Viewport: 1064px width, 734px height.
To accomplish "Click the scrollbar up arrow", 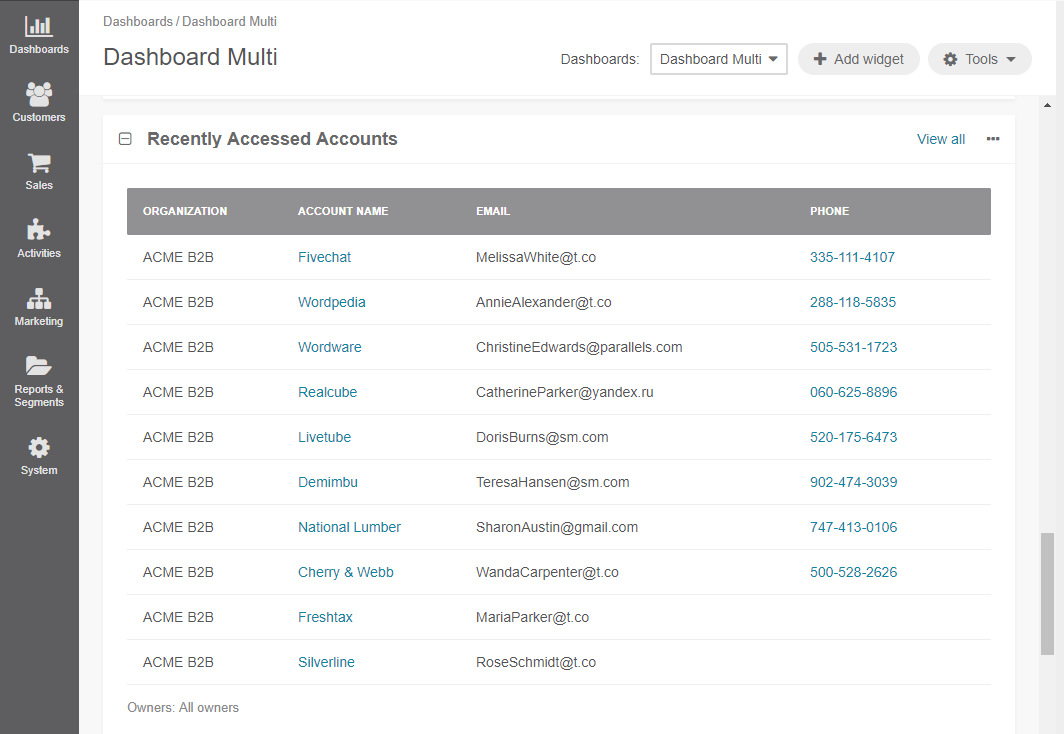I will 1047,105.
